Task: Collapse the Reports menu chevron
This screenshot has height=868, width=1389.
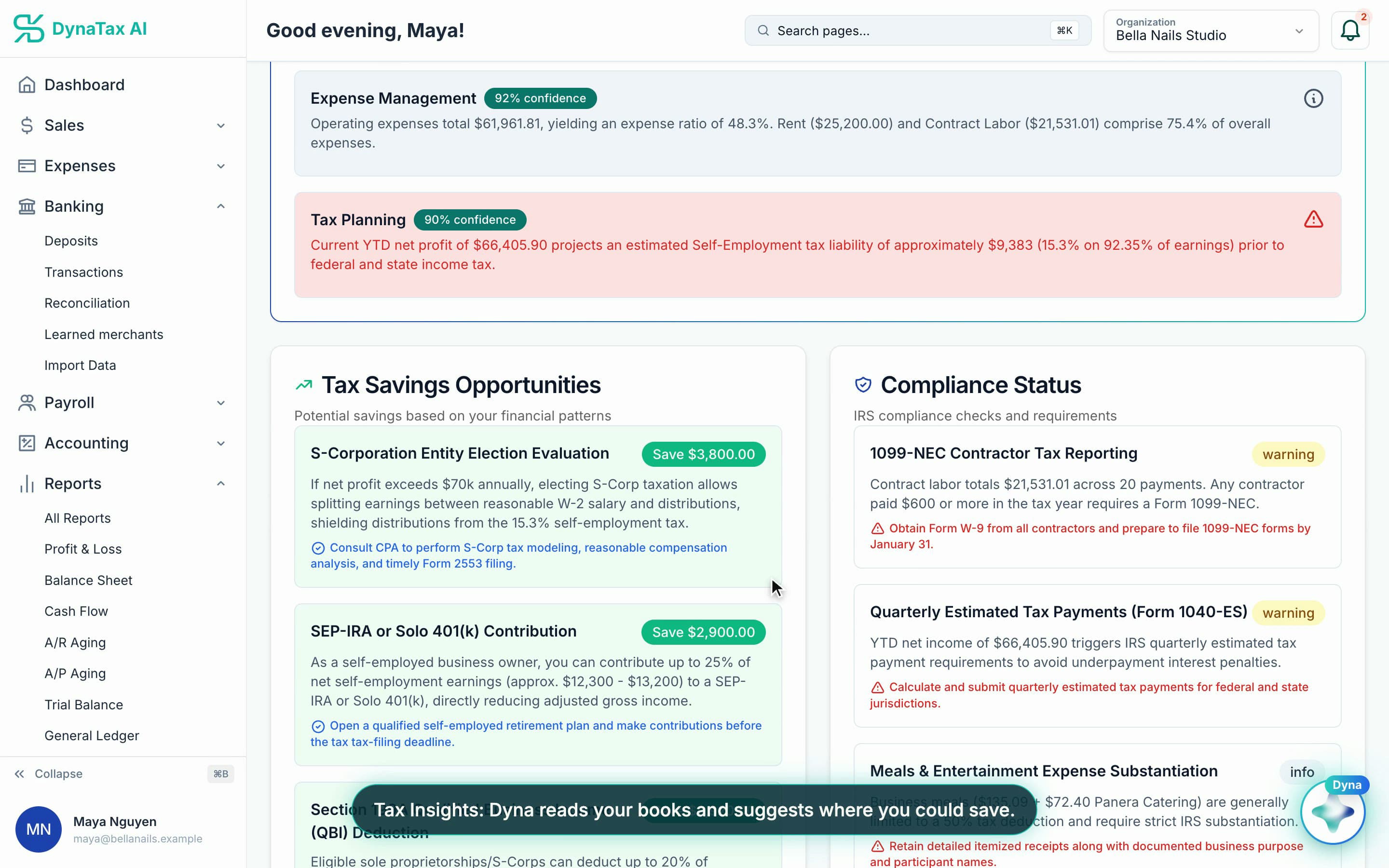Action: pyautogui.click(x=221, y=483)
